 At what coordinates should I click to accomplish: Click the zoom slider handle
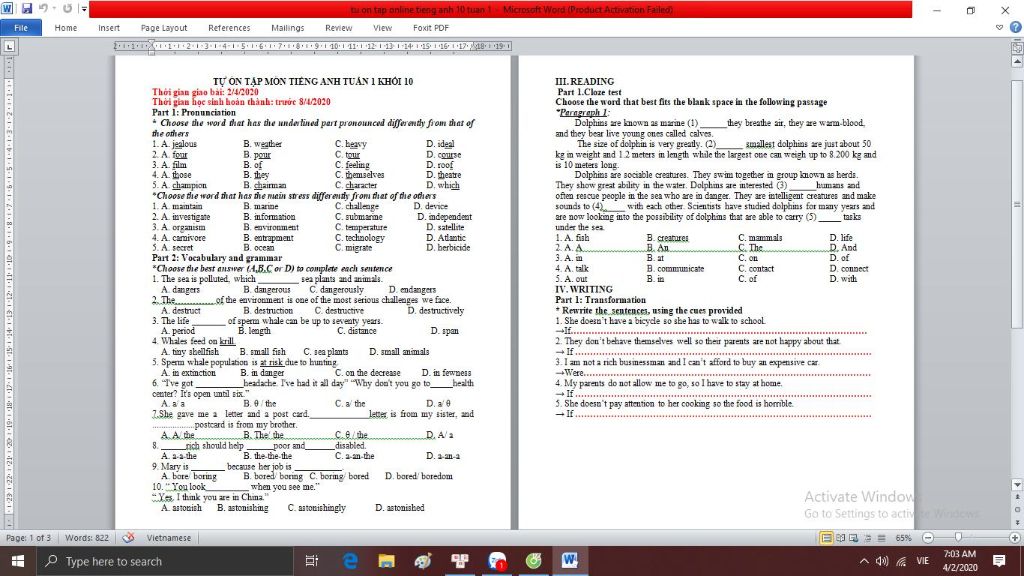pyautogui.click(x=958, y=537)
